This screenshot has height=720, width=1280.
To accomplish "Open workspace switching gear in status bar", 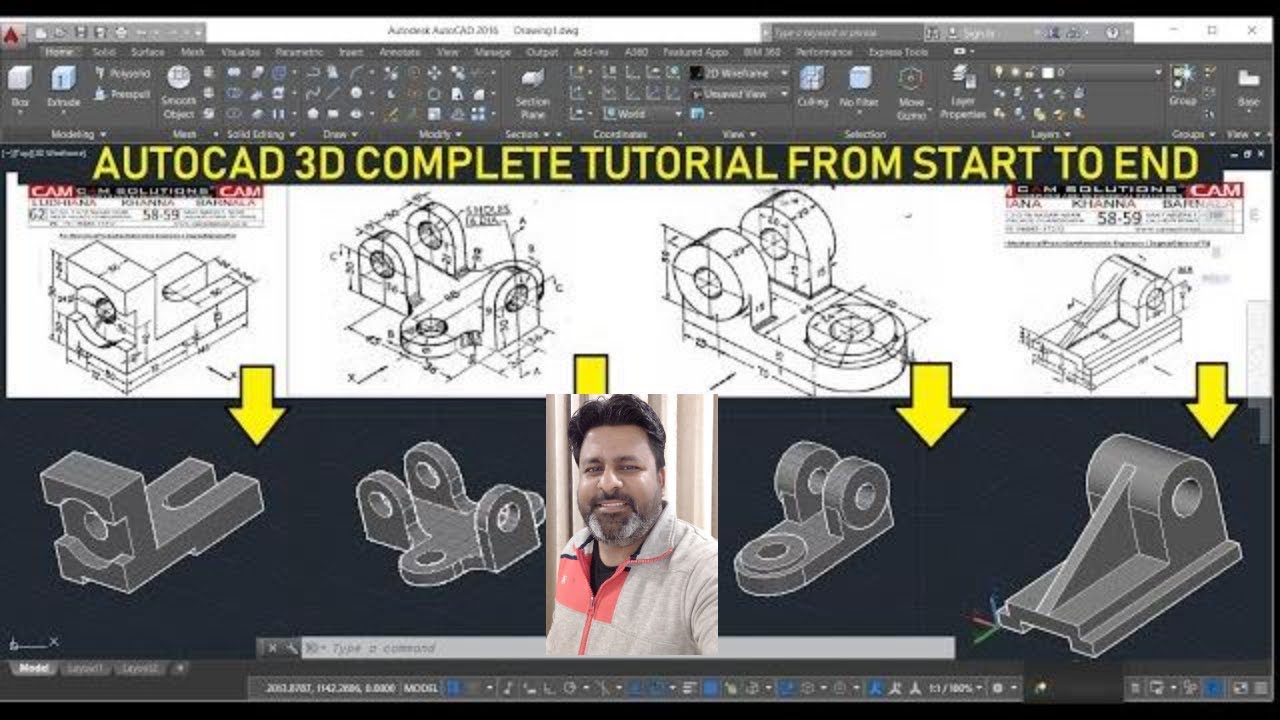I will click(x=997, y=688).
